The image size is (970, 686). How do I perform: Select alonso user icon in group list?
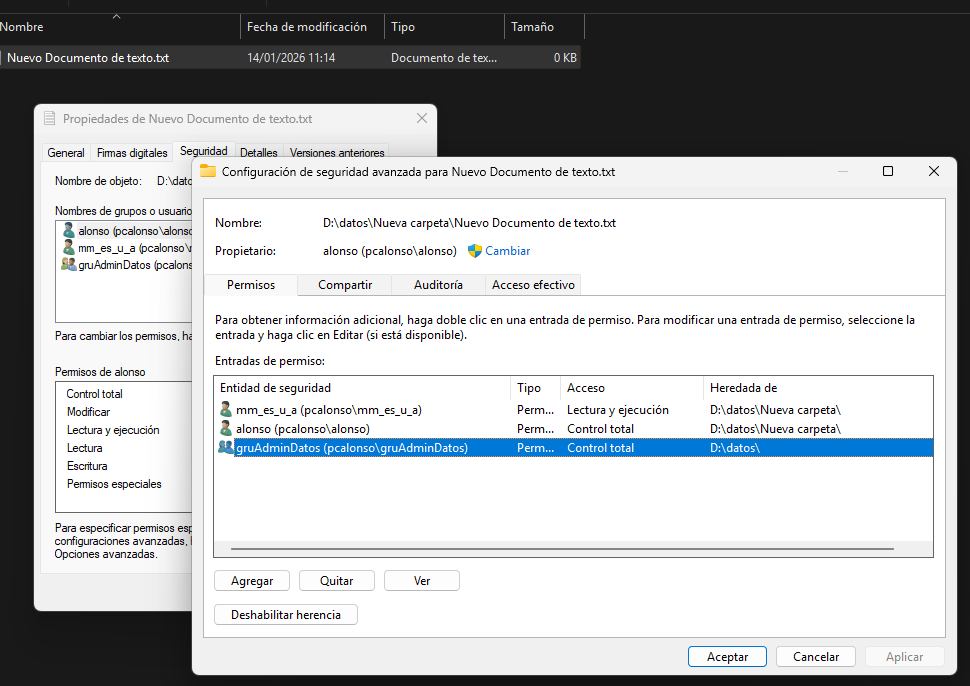[x=68, y=230]
